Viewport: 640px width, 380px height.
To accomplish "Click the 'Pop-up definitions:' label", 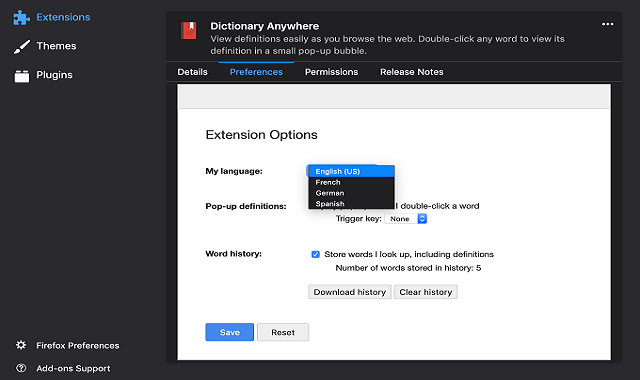I will coord(246,206).
